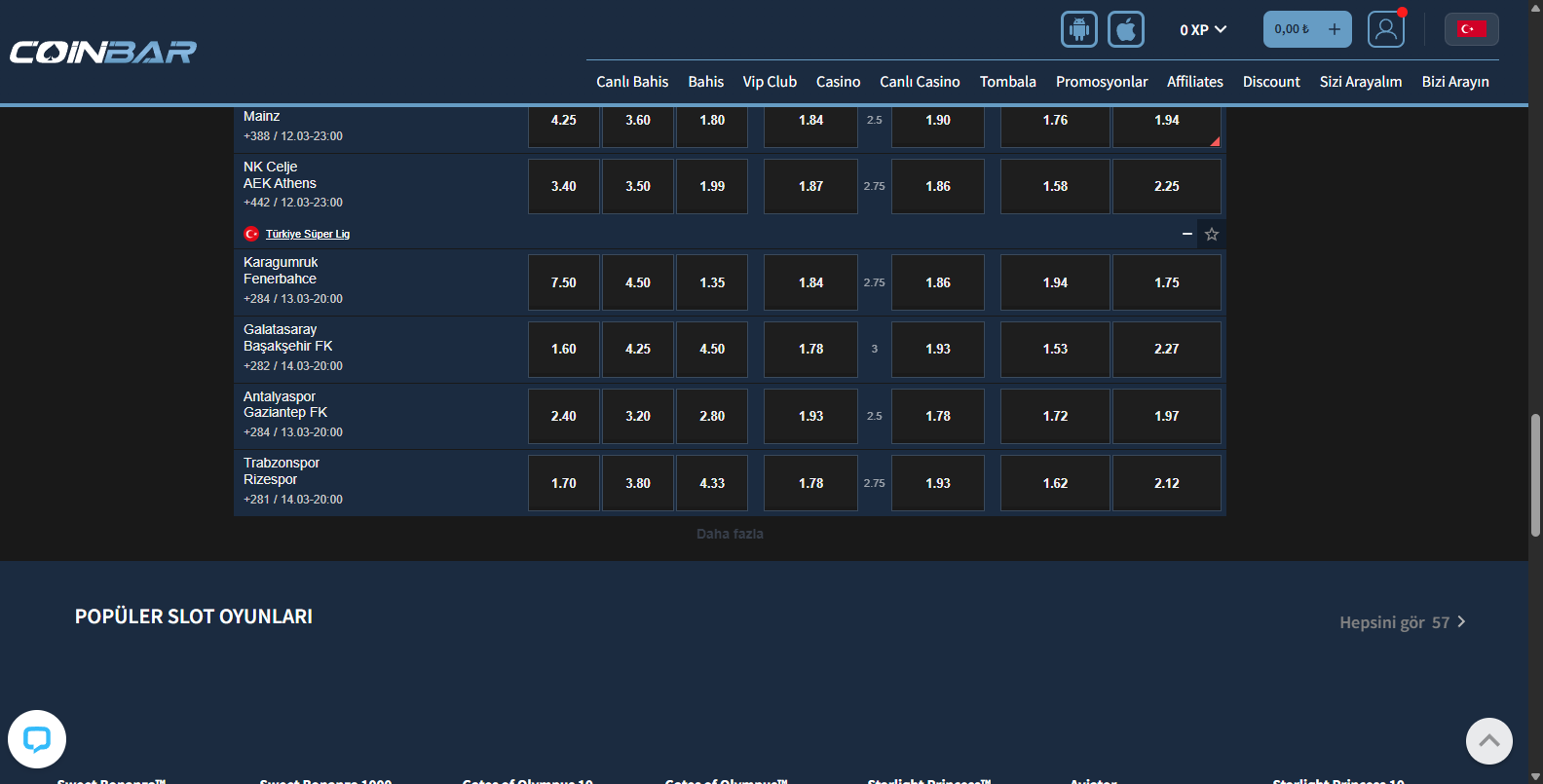The height and width of the screenshot is (784, 1543).
Task: Open the Vip Club menu item
Action: 770,82
